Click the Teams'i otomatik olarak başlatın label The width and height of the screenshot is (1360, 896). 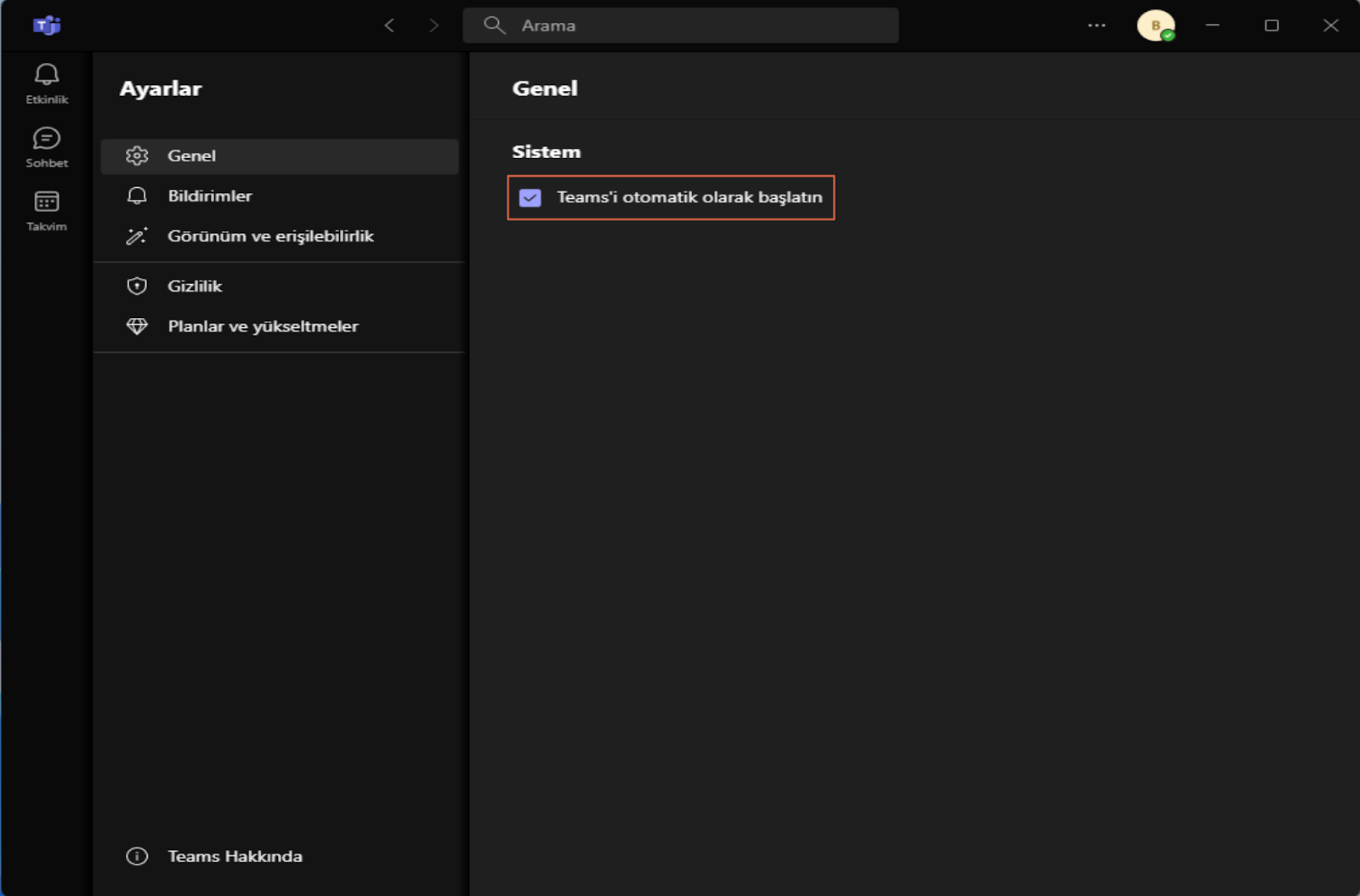(689, 197)
